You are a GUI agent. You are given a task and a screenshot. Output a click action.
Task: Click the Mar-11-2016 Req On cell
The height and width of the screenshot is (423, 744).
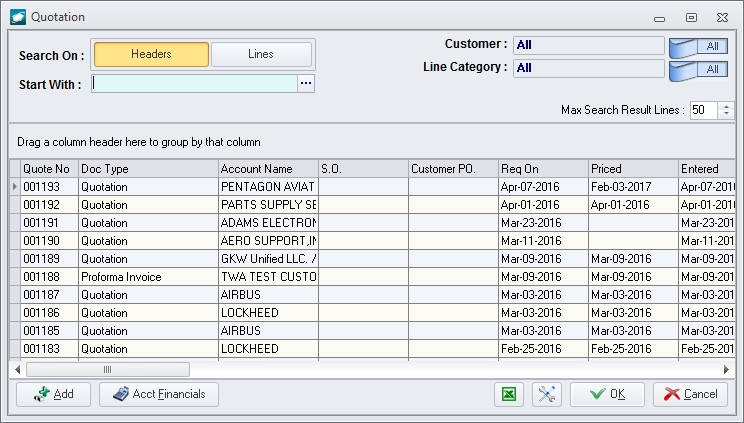click(543, 241)
